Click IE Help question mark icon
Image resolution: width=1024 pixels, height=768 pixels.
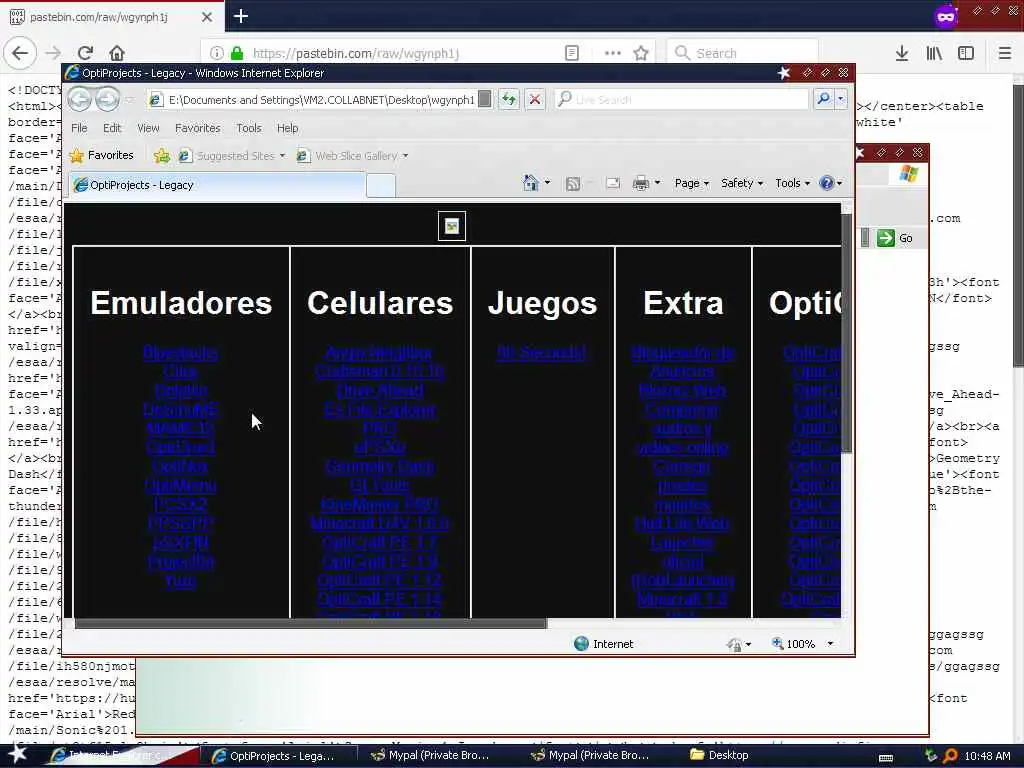[827, 184]
